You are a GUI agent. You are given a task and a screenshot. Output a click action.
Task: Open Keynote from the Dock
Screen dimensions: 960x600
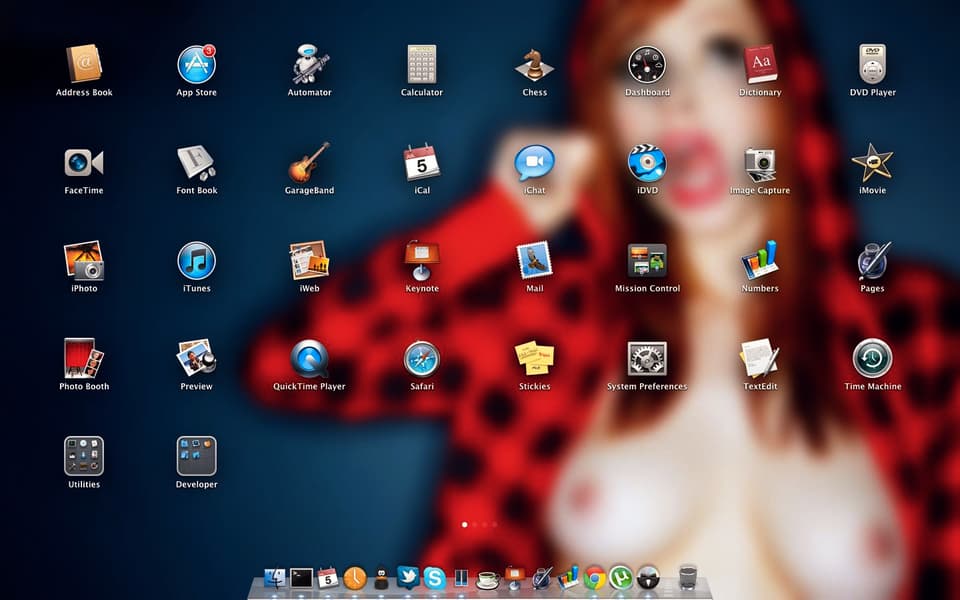[514, 579]
